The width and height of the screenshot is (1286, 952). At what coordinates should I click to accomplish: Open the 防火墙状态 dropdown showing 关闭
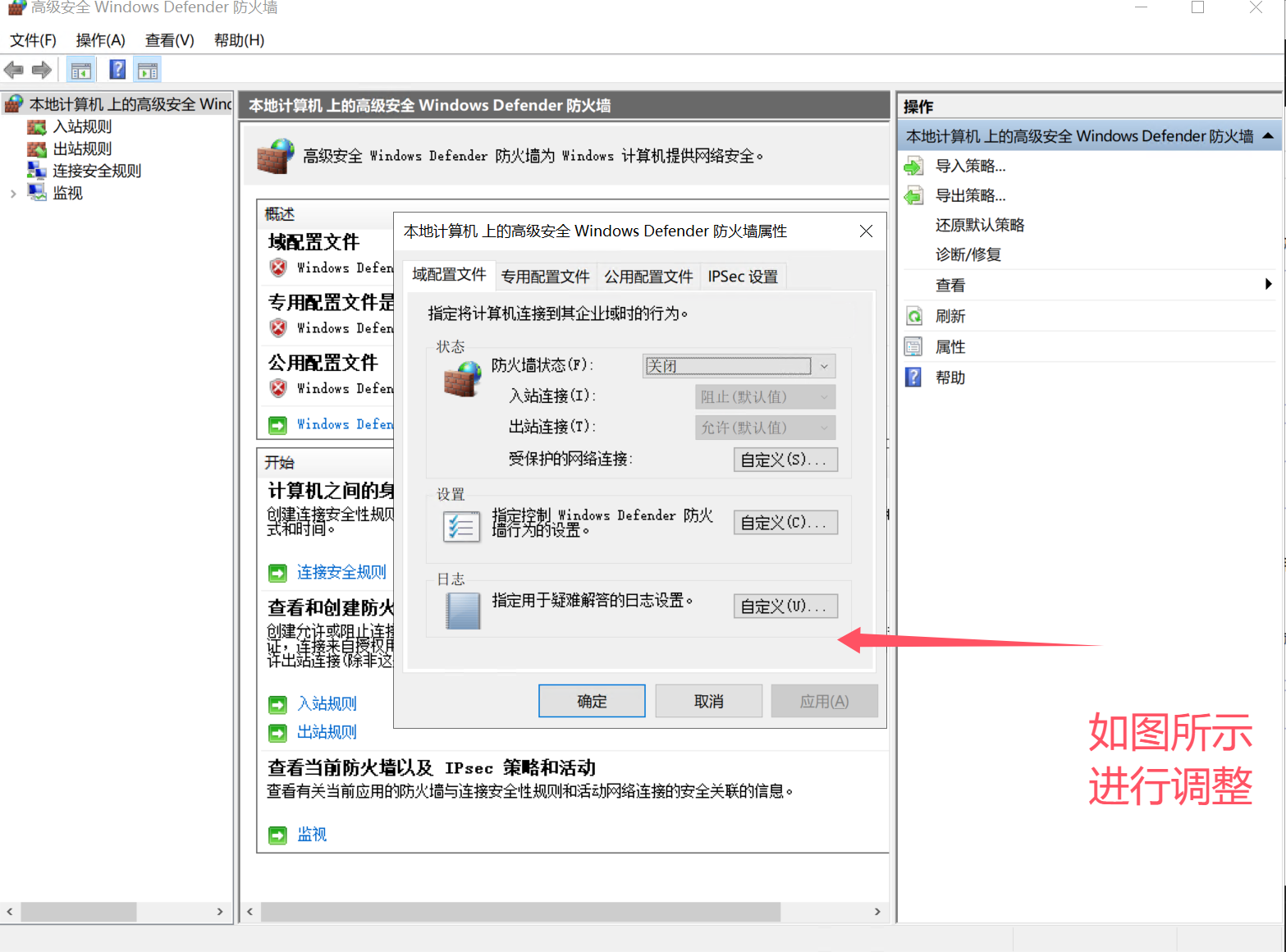point(739,366)
